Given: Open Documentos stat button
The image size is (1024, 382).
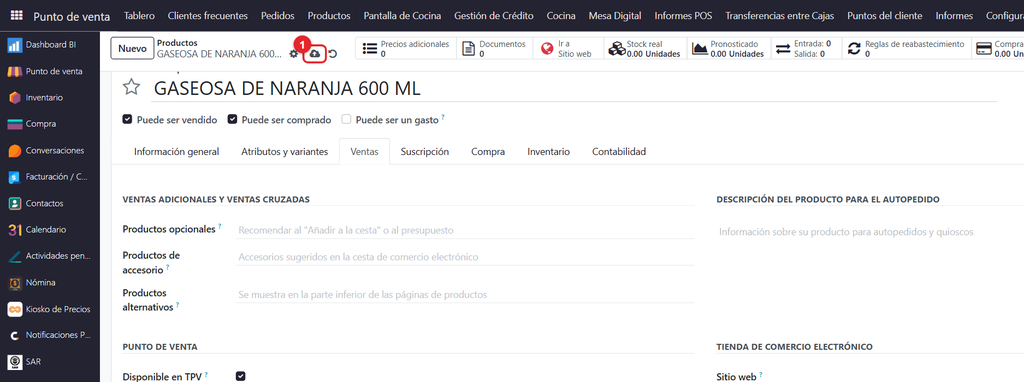Looking at the screenshot, I should click(494, 49).
